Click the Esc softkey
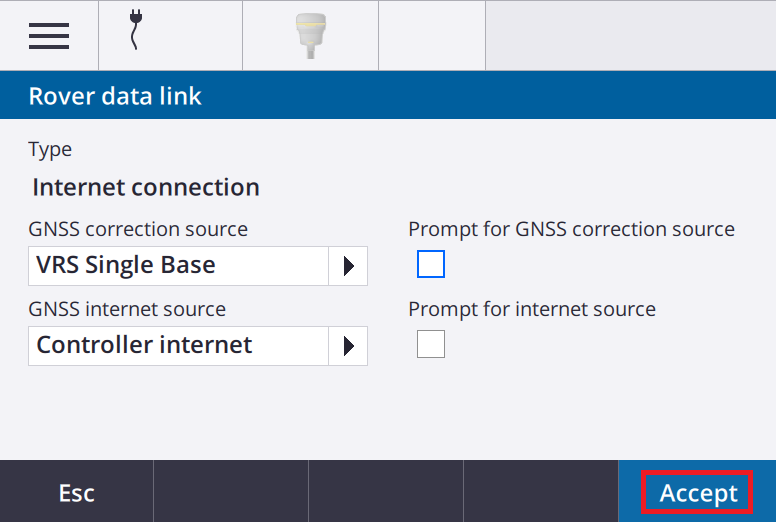This screenshot has width=776, height=522. click(x=77, y=492)
